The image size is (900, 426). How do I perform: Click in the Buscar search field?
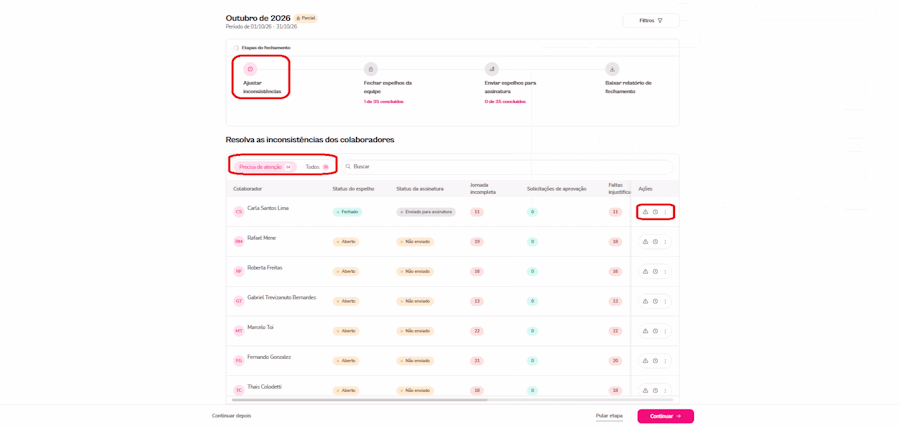[507, 167]
